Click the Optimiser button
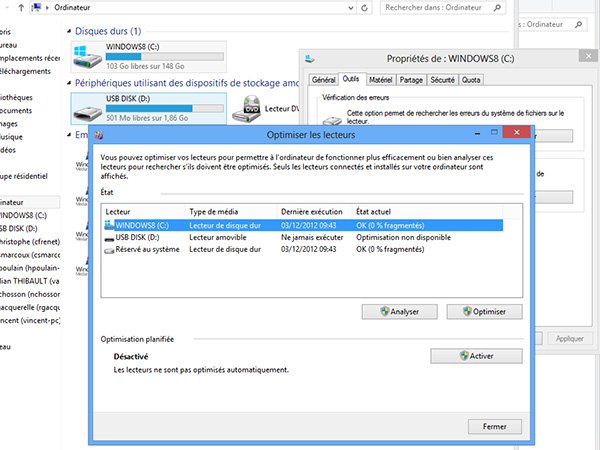600x450 pixels. coord(484,311)
